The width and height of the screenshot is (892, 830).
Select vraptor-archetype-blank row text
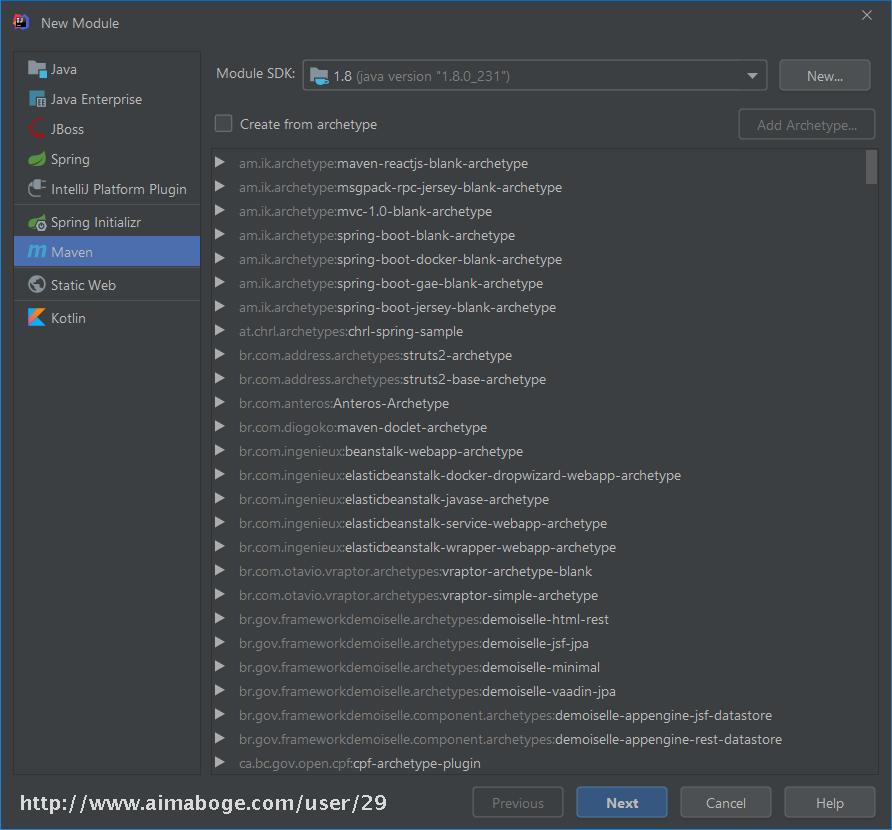point(415,571)
